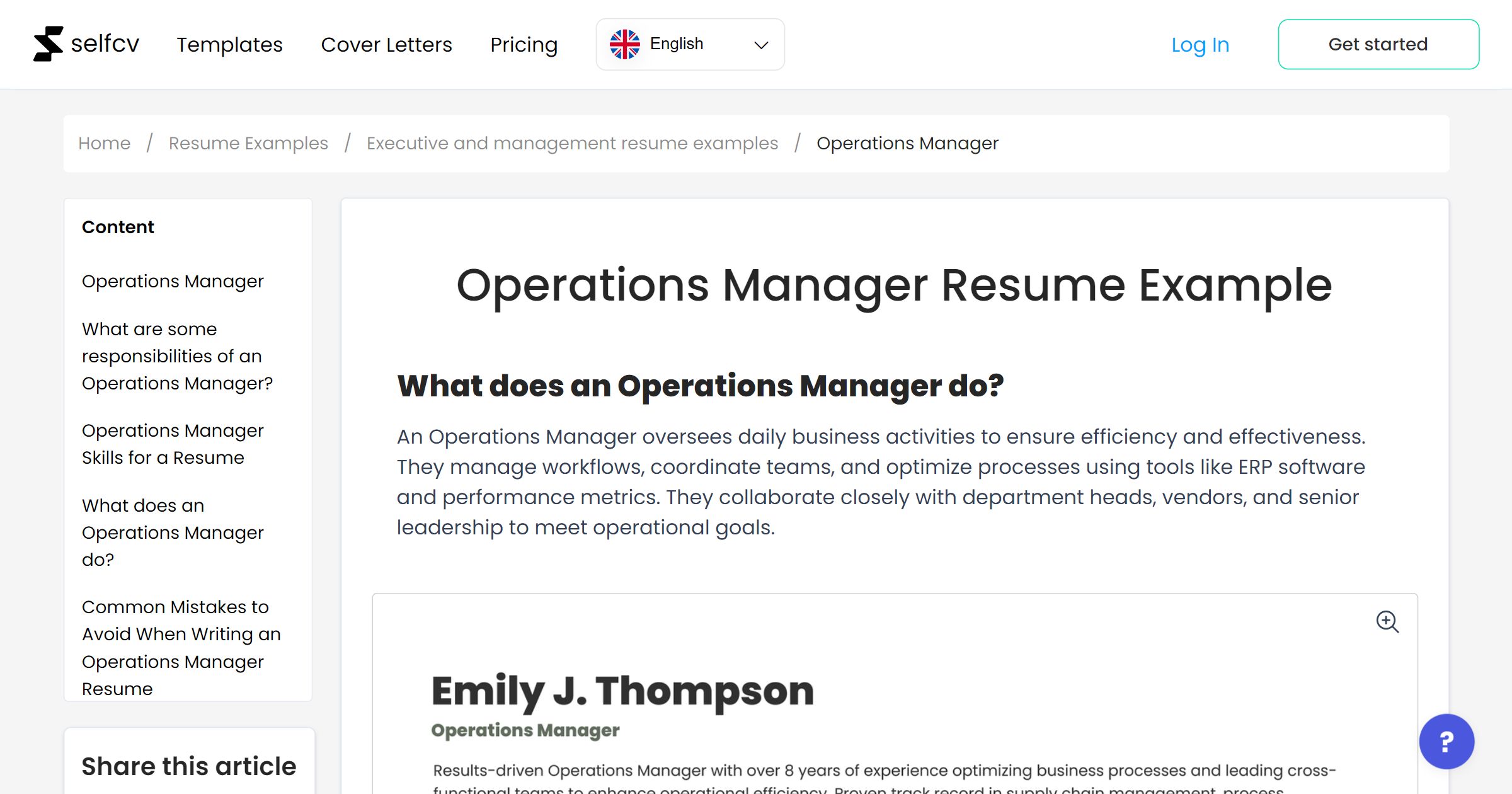Expand language selector chevron arrow
The image size is (1512, 794).
[x=761, y=45]
